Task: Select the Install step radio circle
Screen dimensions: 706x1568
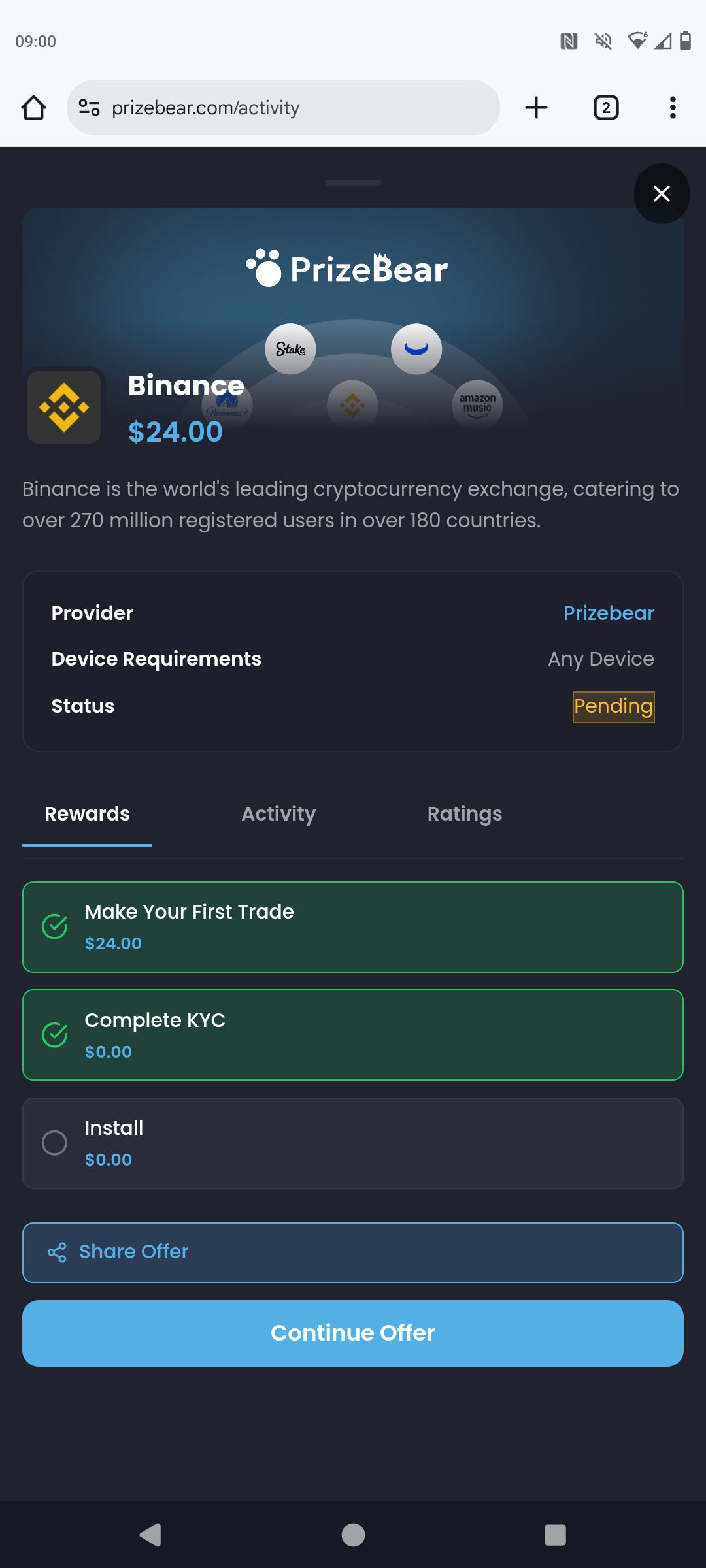Action: click(x=55, y=1143)
